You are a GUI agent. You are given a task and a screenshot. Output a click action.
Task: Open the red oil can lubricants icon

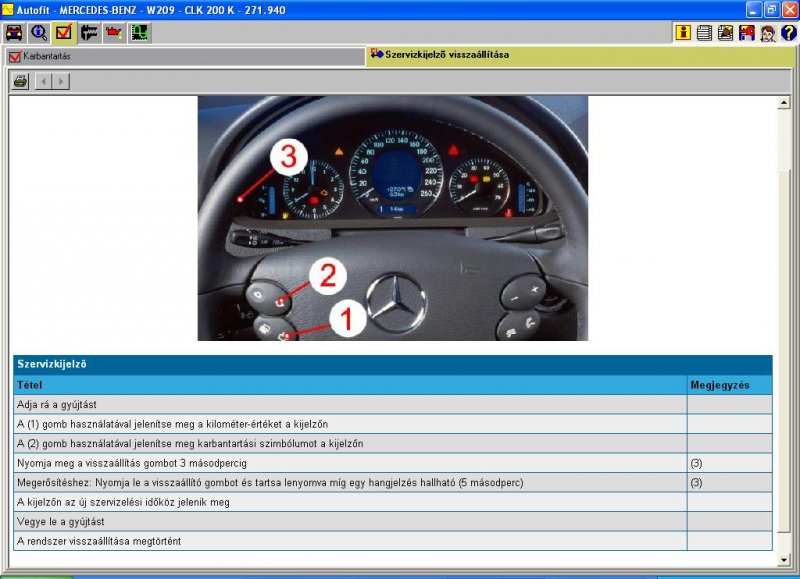pos(114,33)
